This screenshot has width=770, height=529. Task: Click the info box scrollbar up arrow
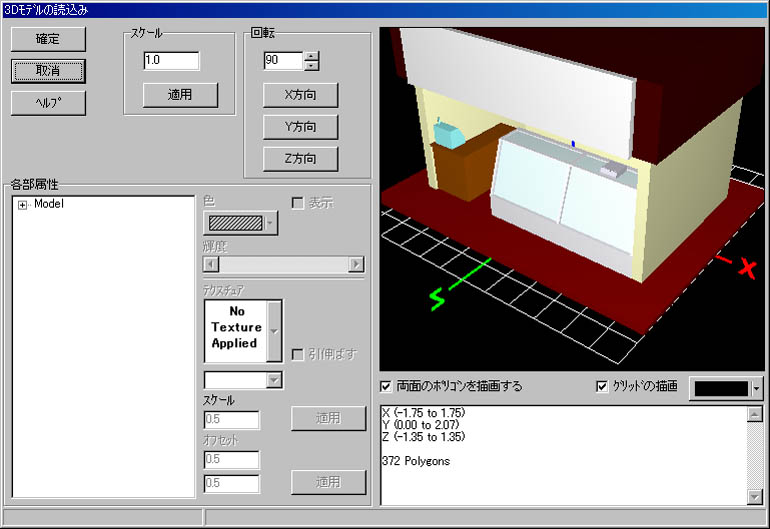[754, 414]
